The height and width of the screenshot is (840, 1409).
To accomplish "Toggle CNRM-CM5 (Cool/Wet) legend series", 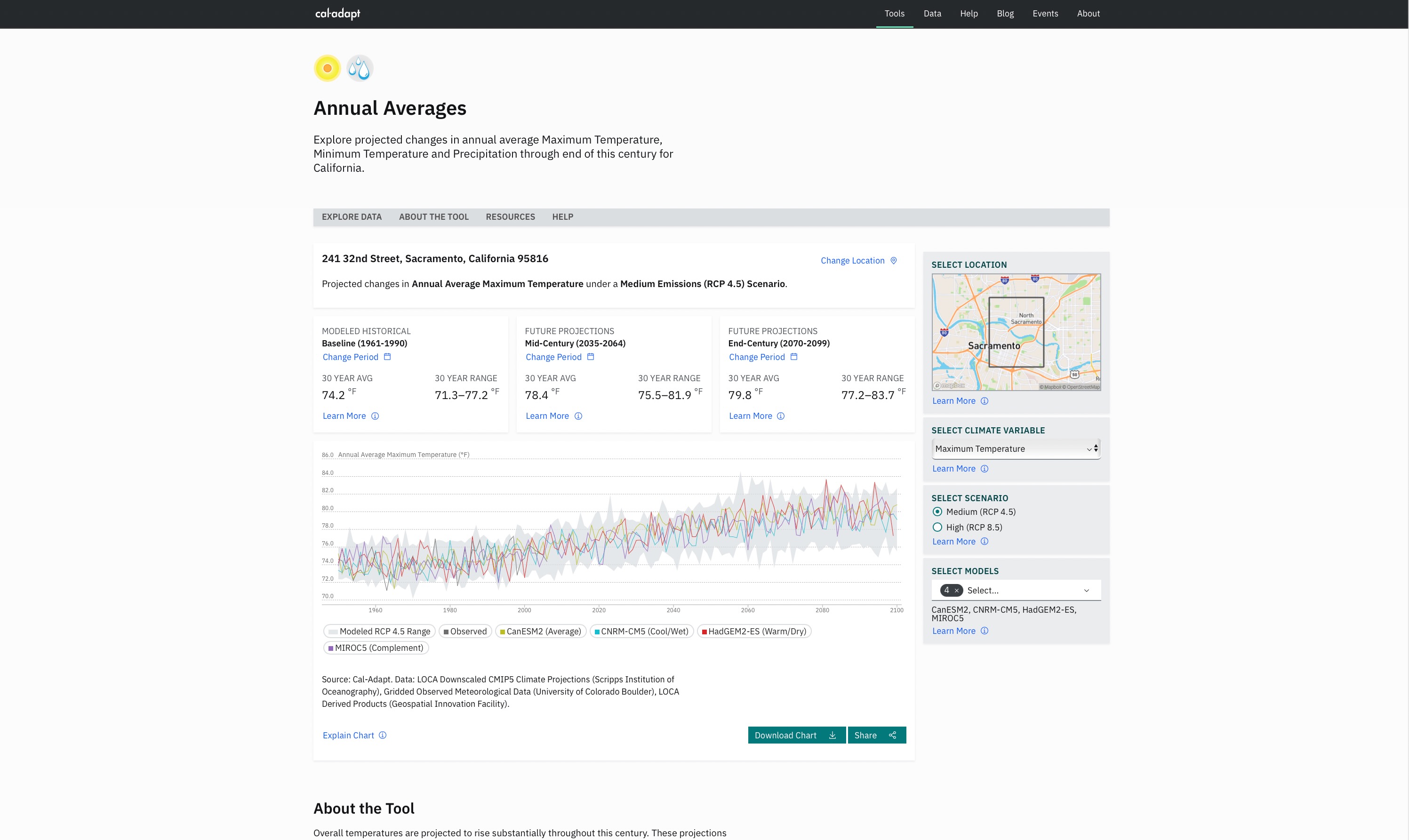I will coord(641,631).
